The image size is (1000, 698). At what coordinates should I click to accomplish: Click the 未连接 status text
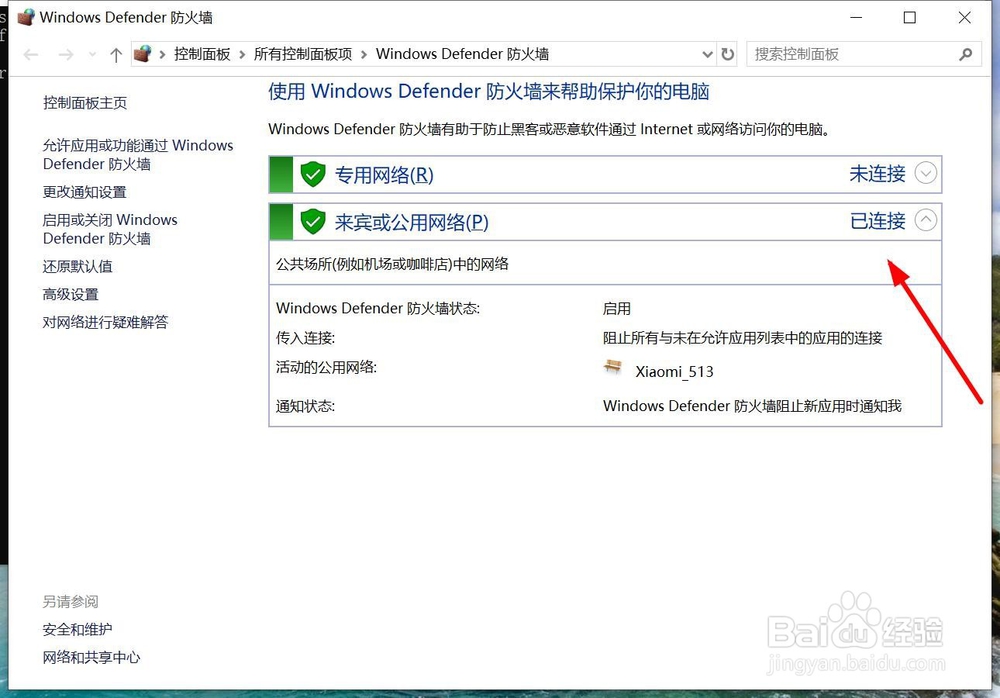point(878,174)
